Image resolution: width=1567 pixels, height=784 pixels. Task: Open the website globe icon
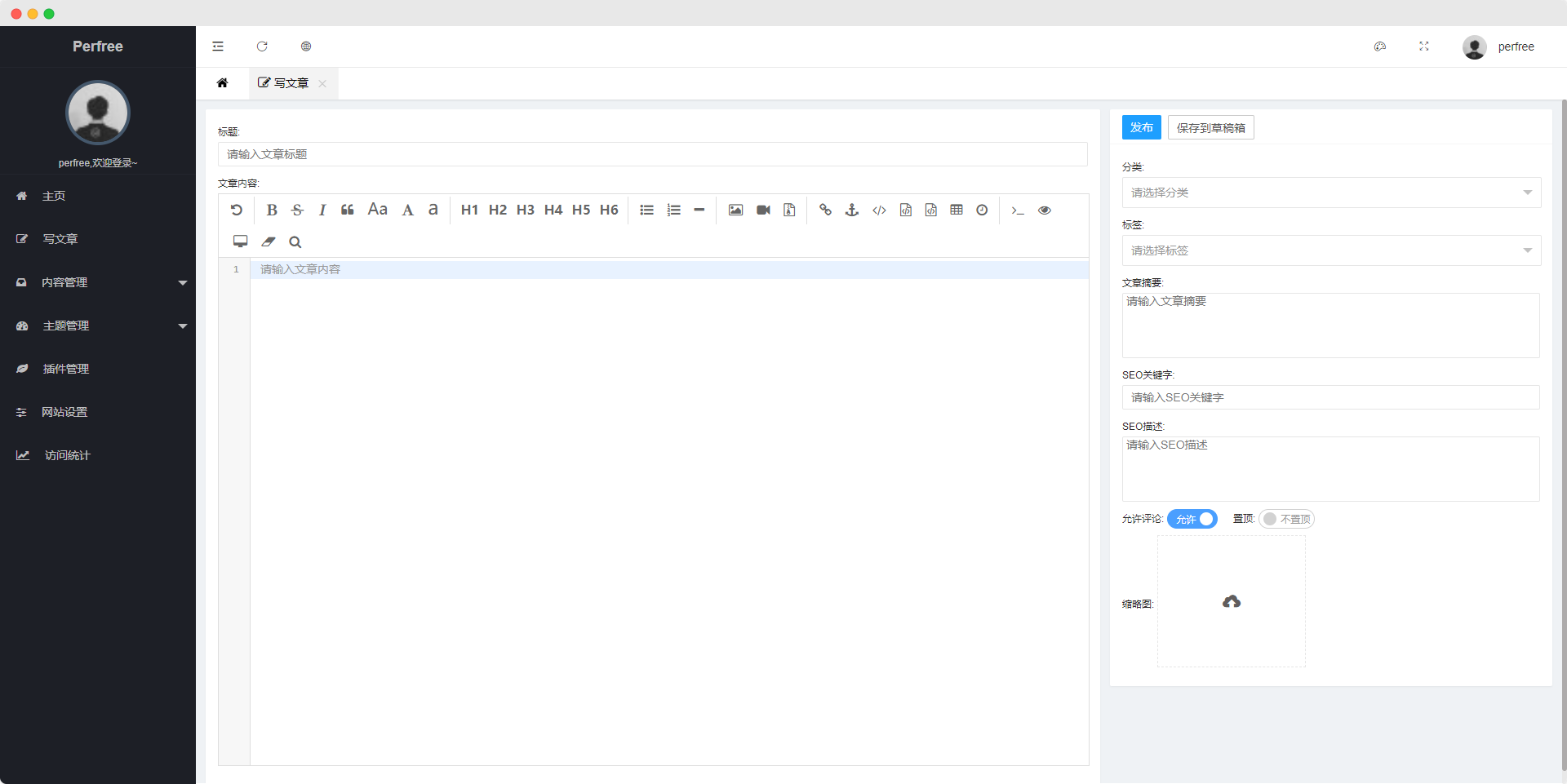point(306,47)
